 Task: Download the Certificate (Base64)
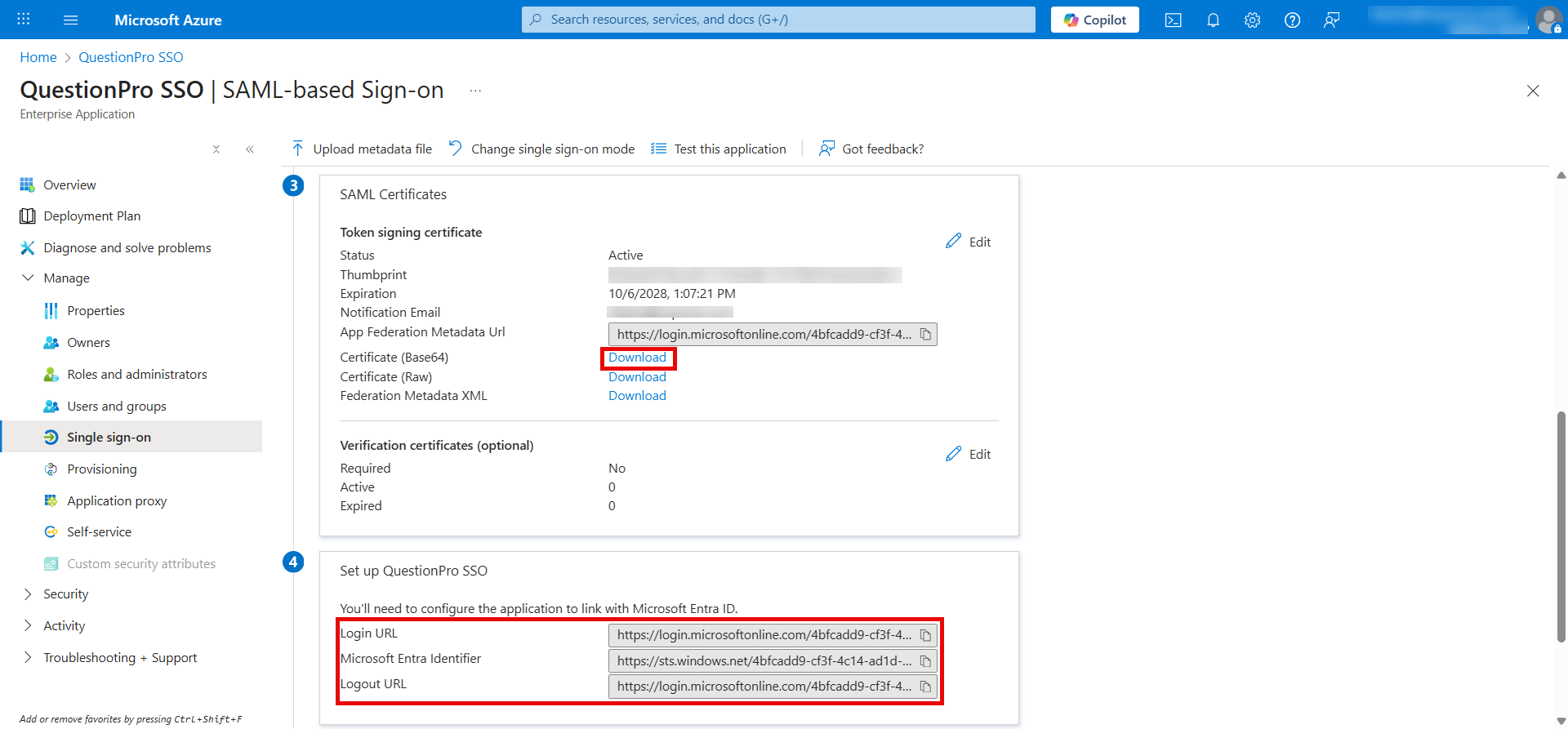[x=637, y=358]
